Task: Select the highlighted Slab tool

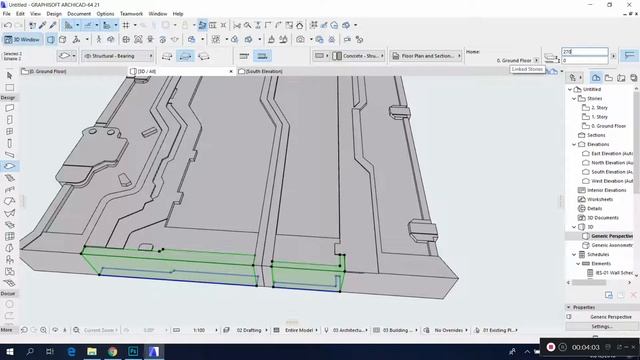Action: (x=9, y=166)
